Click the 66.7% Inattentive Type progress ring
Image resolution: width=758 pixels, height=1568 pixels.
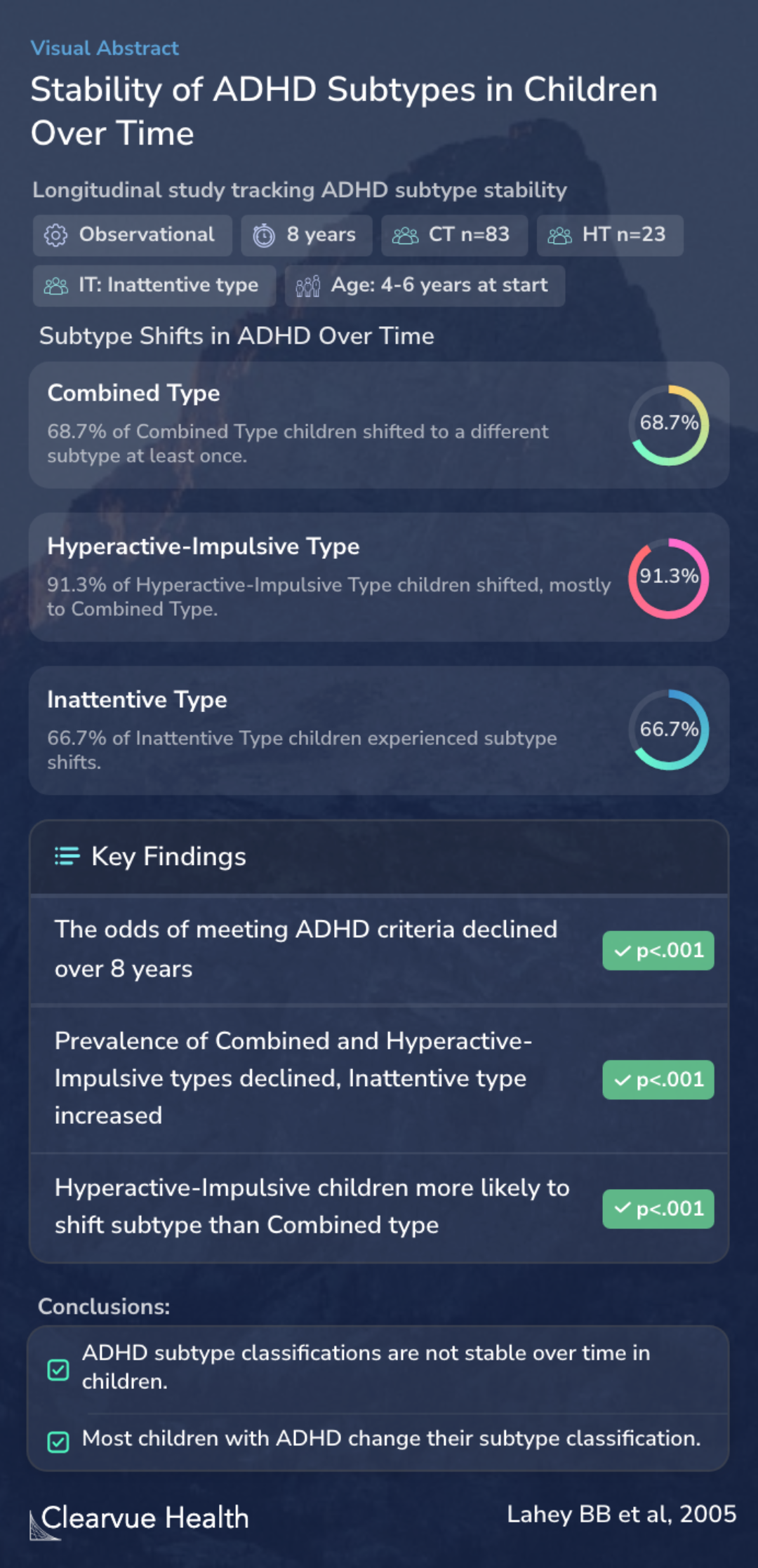pyautogui.click(x=669, y=730)
